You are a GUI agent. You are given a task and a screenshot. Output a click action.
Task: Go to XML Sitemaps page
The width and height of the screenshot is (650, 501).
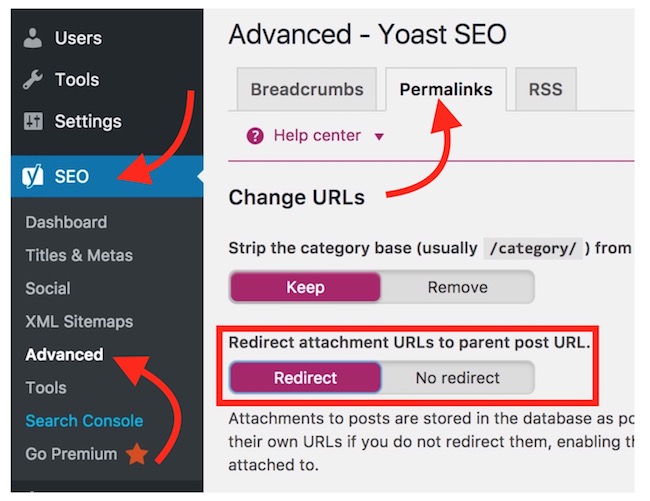click(79, 321)
